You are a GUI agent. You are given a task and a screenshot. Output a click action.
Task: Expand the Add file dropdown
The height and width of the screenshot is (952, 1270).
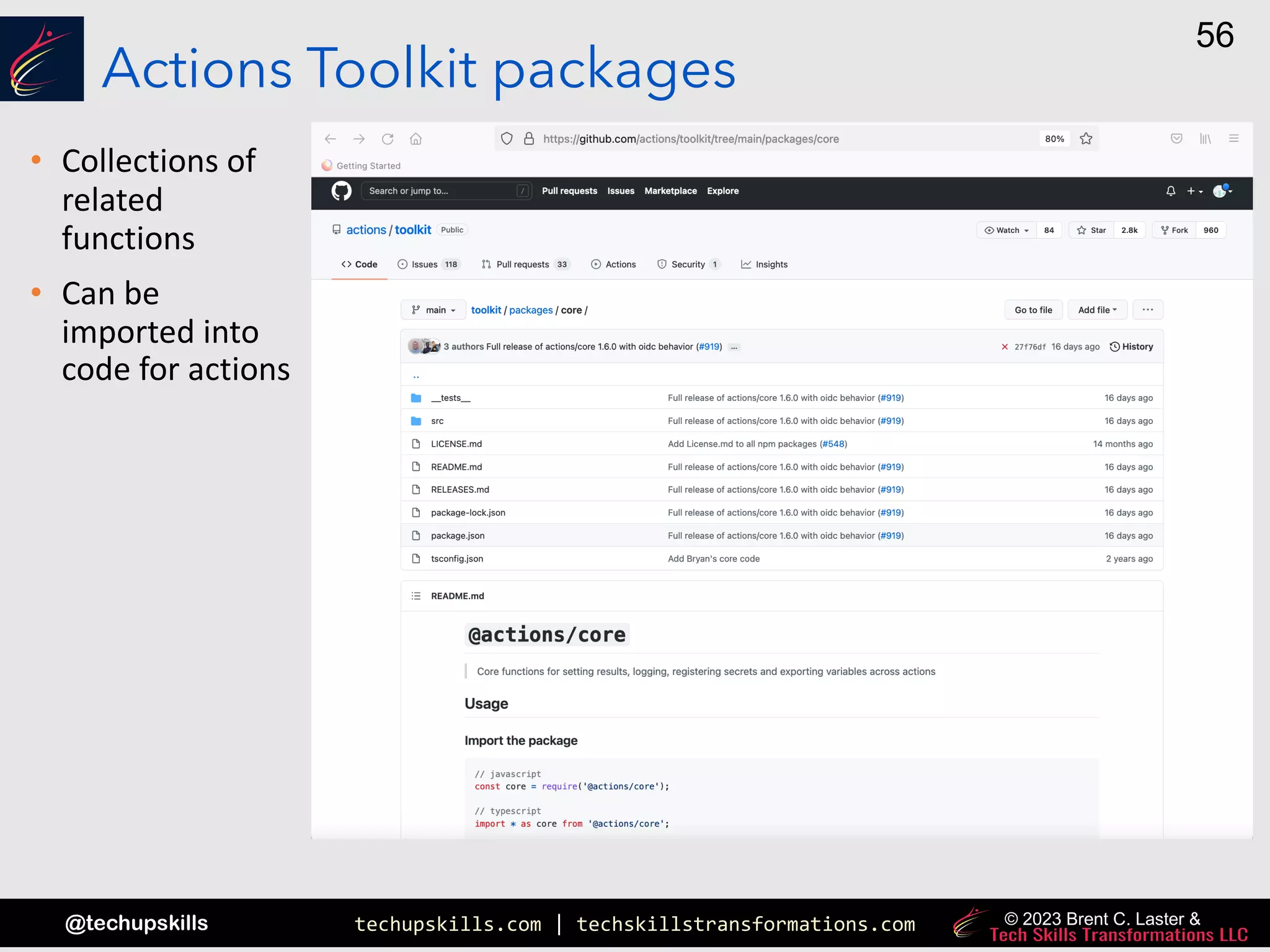(1097, 310)
